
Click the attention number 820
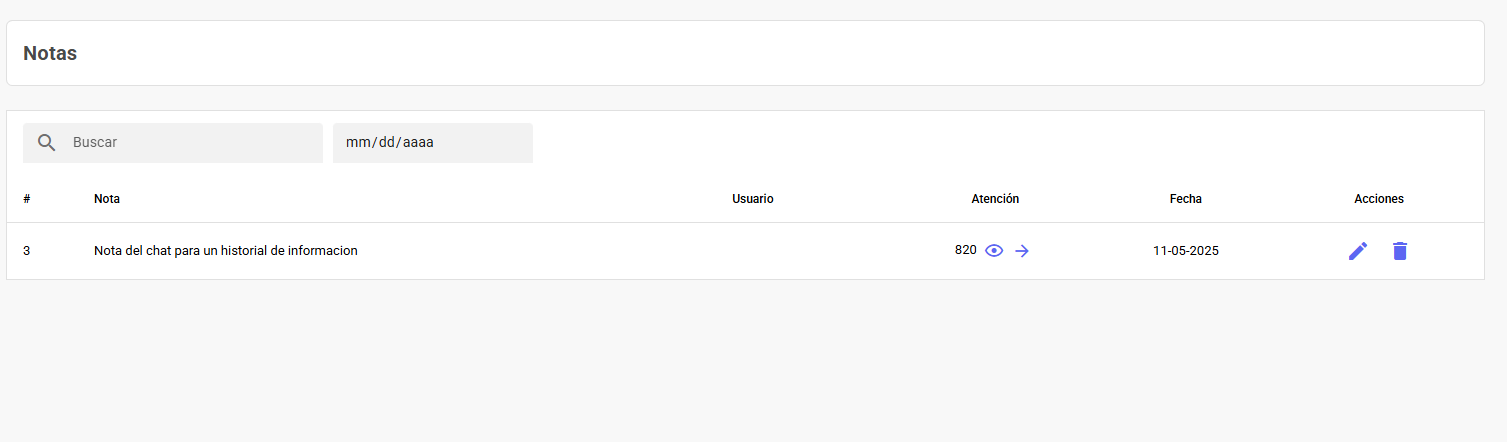(966, 250)
